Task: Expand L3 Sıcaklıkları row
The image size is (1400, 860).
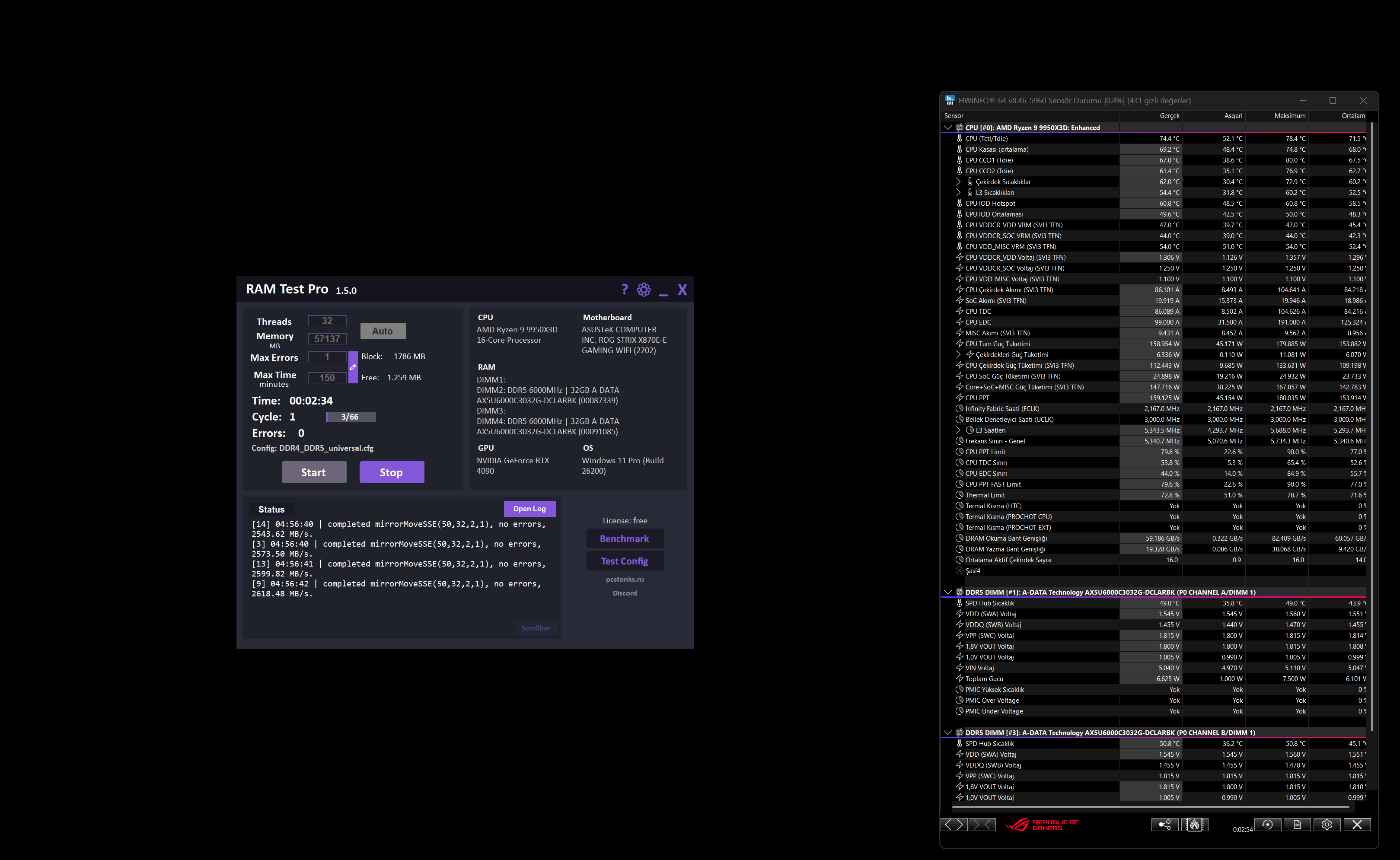Action: point(958,192)
